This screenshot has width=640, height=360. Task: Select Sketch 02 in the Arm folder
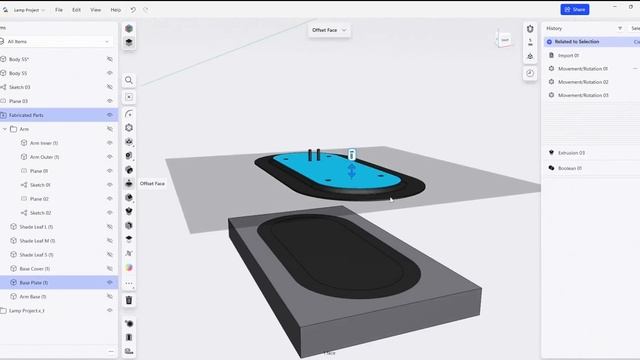point(40,213)
